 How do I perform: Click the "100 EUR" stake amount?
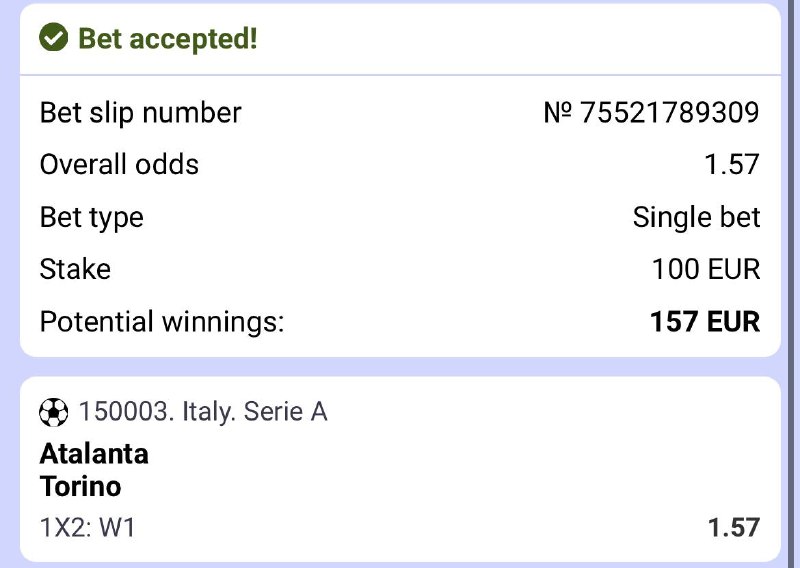click(x=706, y=269)
